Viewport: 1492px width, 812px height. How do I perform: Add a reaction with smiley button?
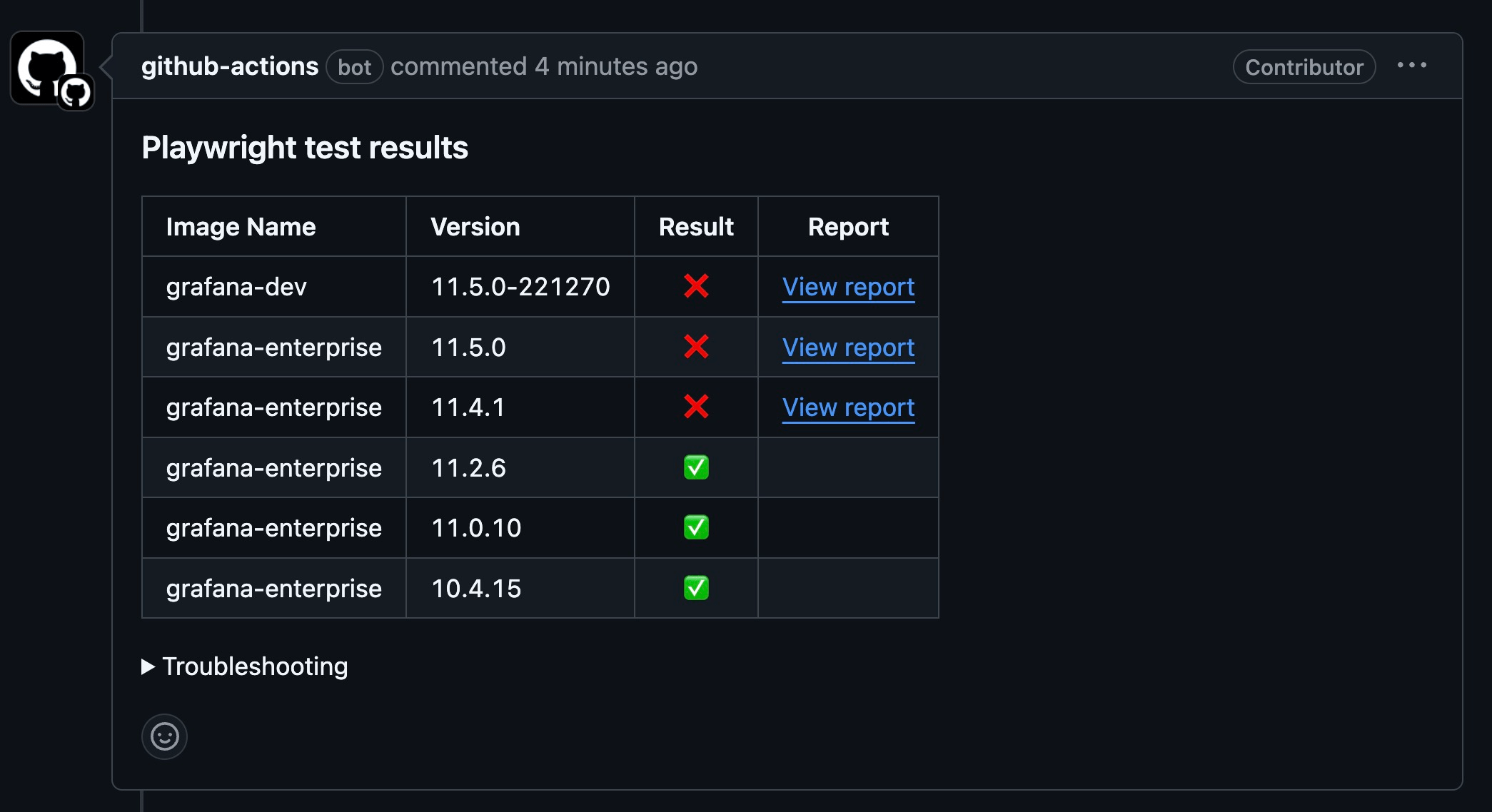point(164,736)
